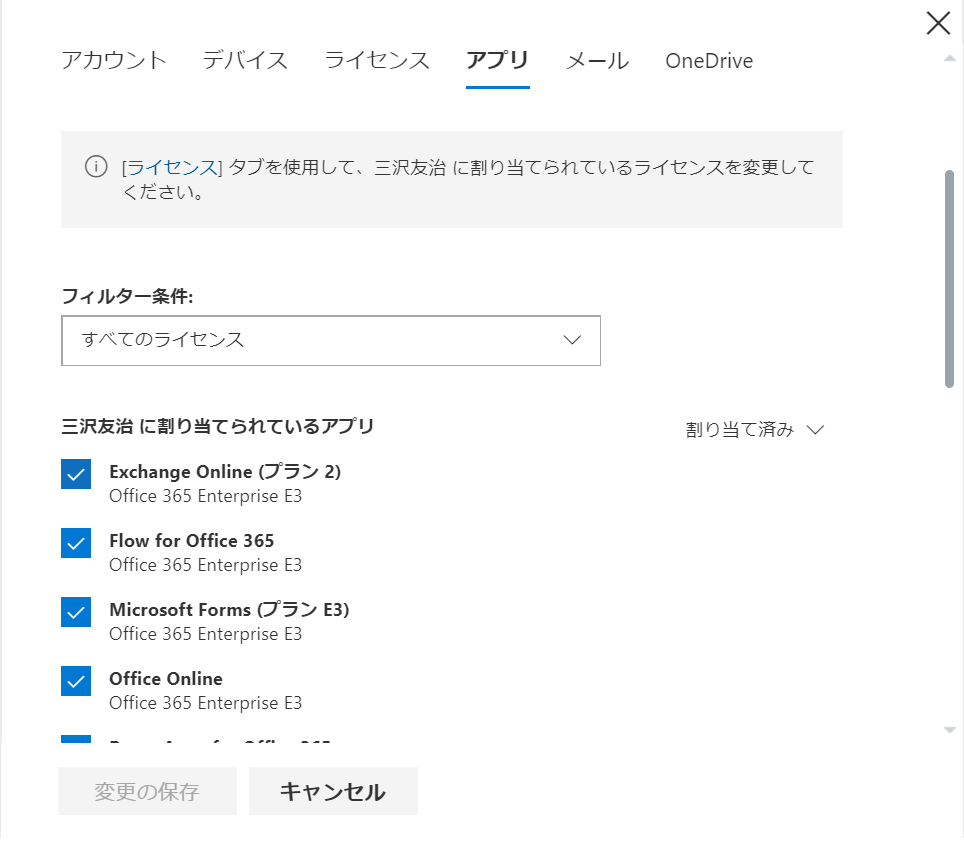The width and height of the screenshot is (964, 842).
Task: Click the Exchange Online (プラン 2) label
Action: (225, 471)
